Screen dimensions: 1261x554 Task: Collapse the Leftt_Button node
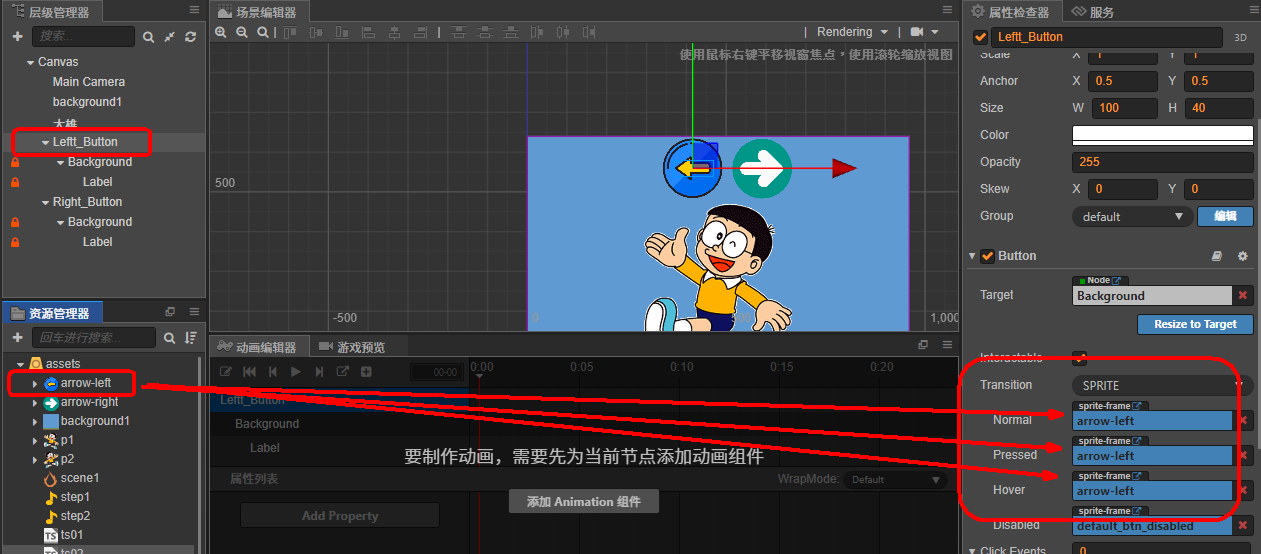coord(45,142)
